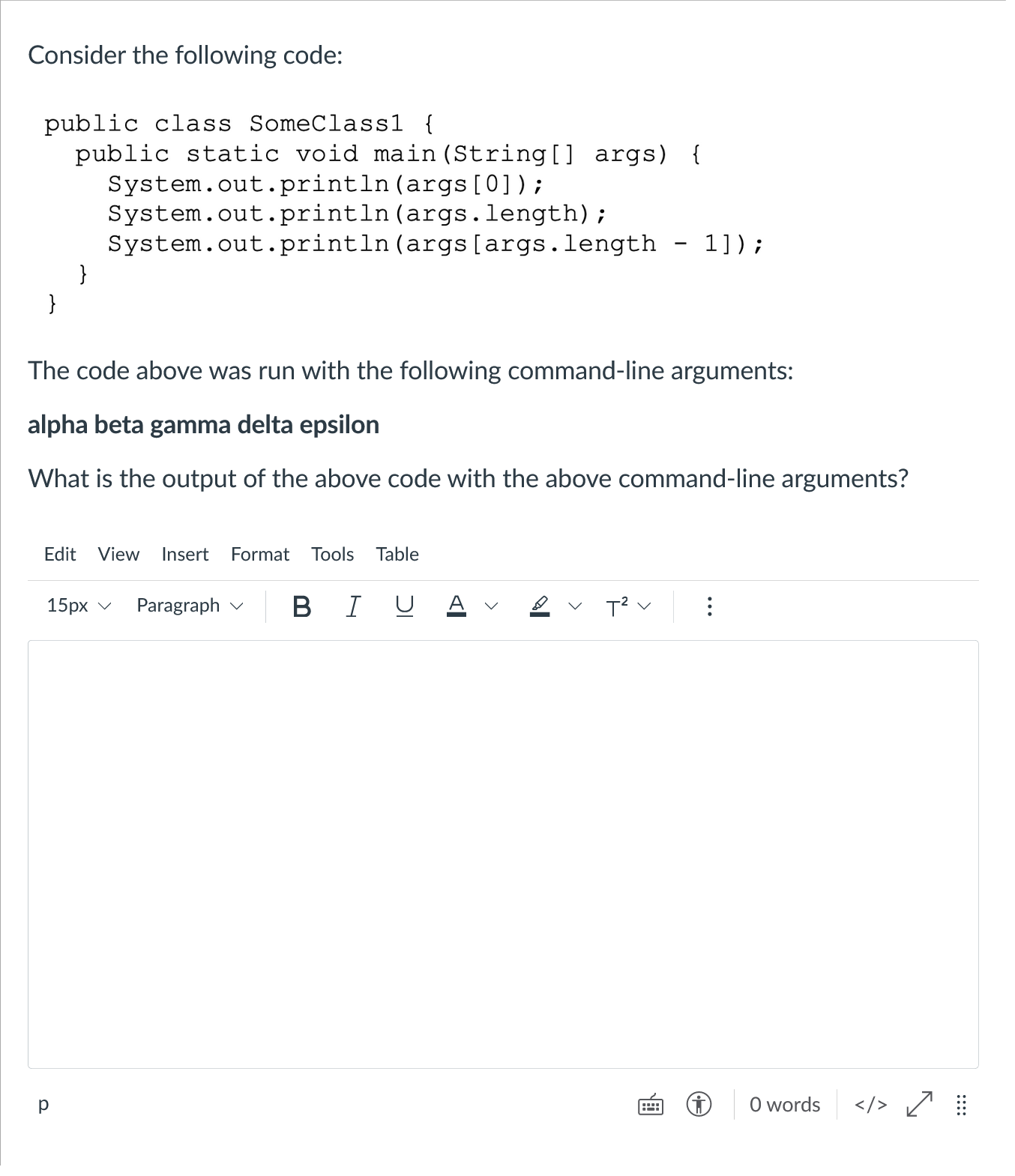Image resolution: width=1015 pixels, height=1176 pixels.
Task: Select the p element path indicator
Action: (43, 1104)
